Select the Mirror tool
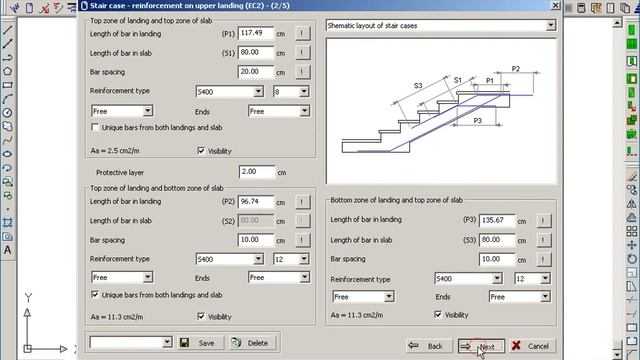Image resolution: width=640 pixels, height=360 pixels. click(632, 204)
